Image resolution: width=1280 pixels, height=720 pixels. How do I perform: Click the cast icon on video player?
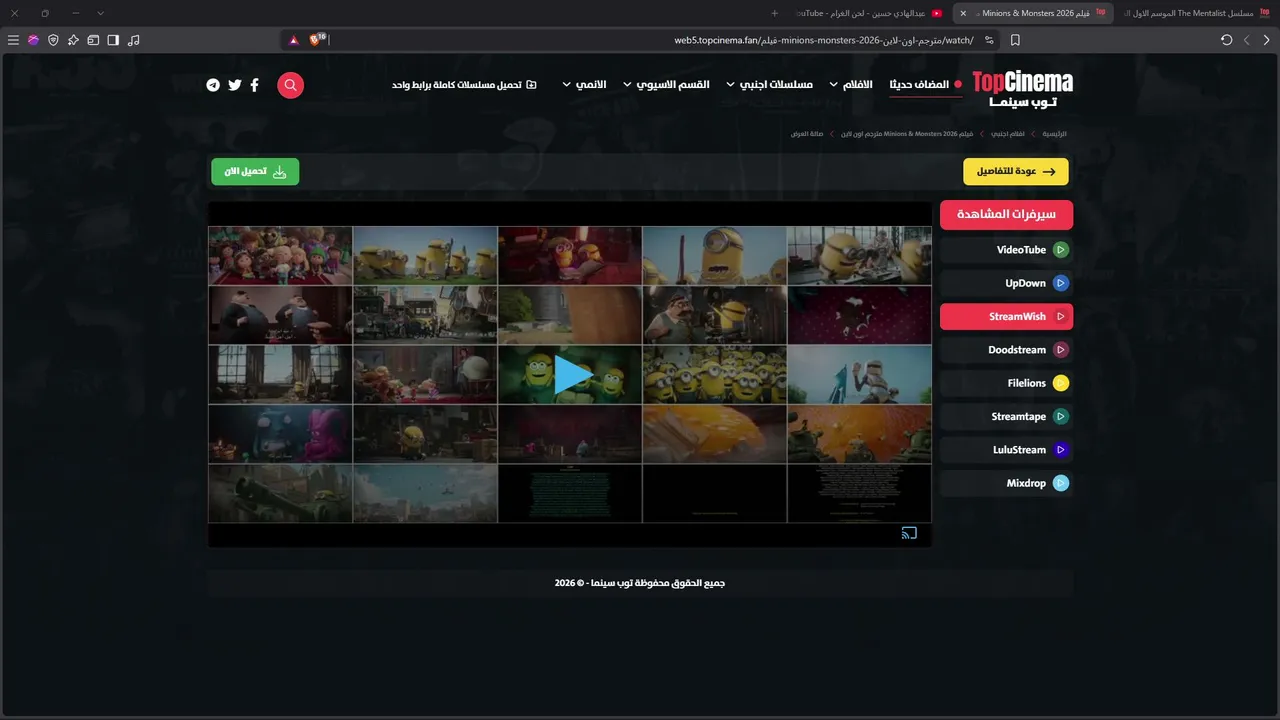(x=909, y=533)
